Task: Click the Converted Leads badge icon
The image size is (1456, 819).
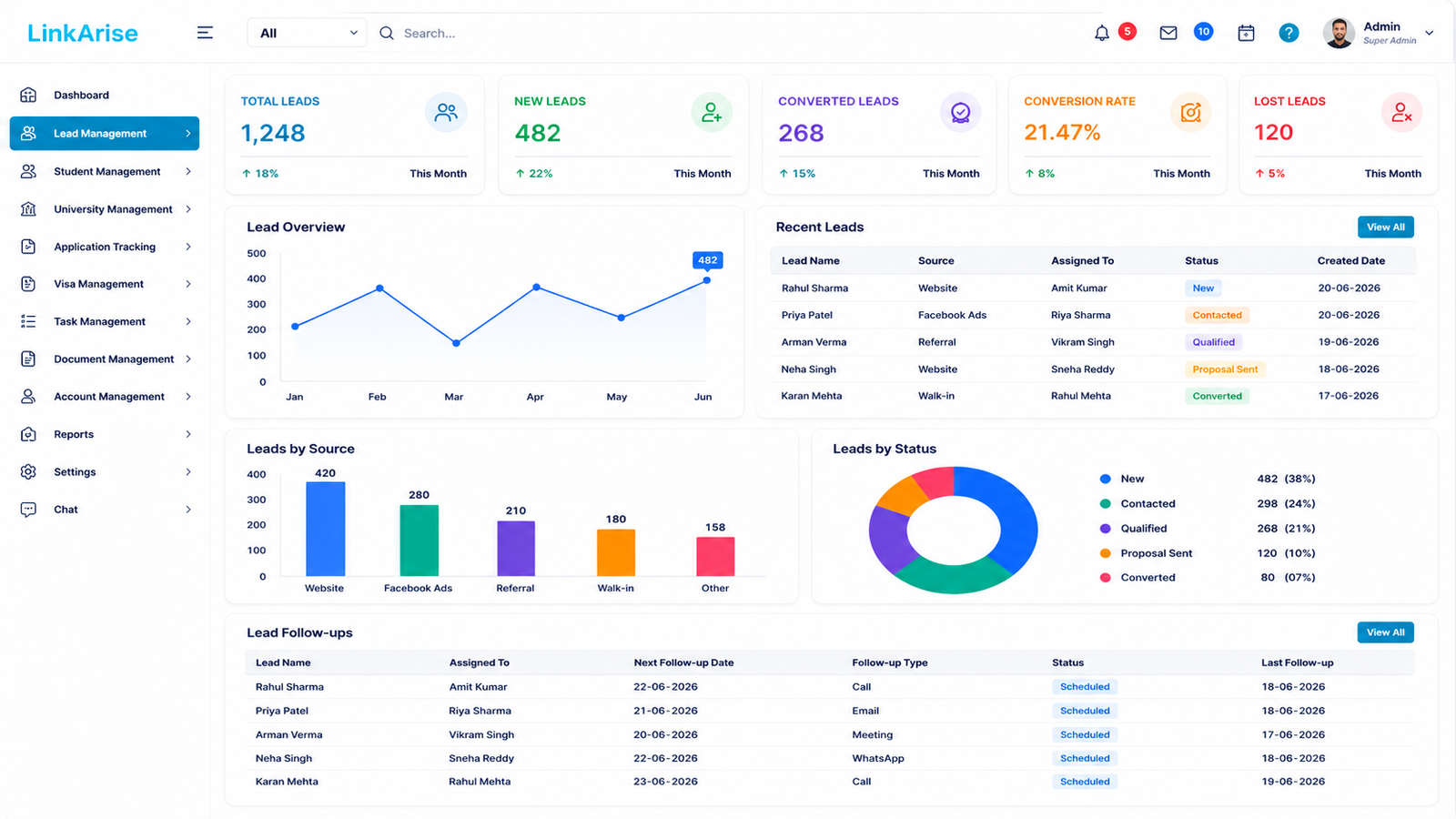Action: (x=960, y=112)
